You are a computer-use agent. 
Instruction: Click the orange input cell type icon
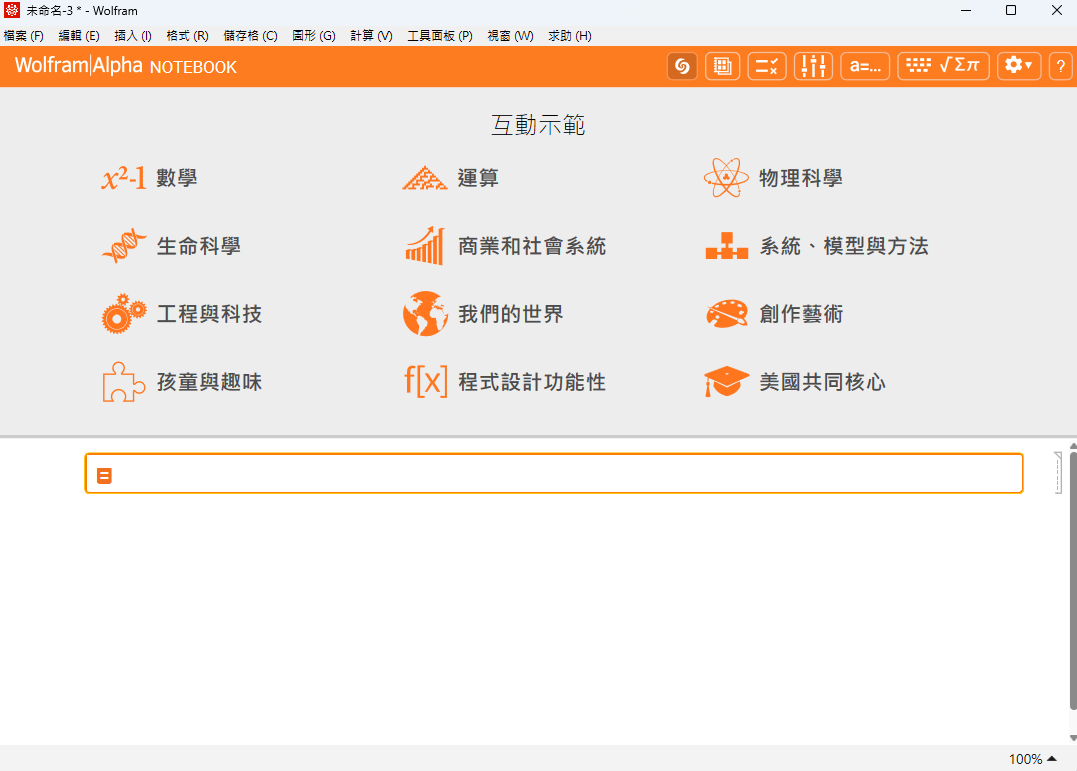click(104, 476)
